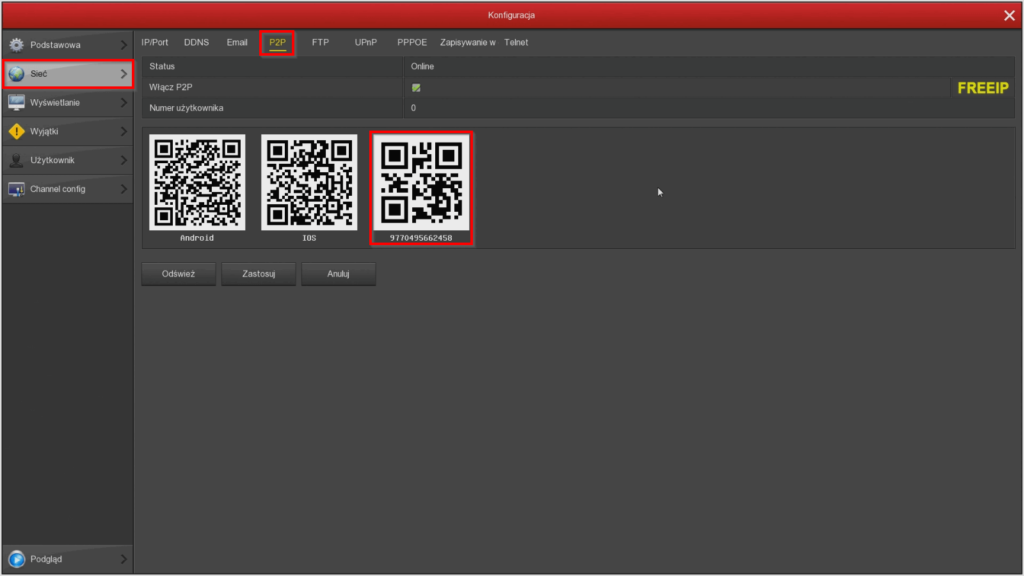Open Podstawowa settings via gear icon
Screen dimensions: 1024x576
coord(15,44)
